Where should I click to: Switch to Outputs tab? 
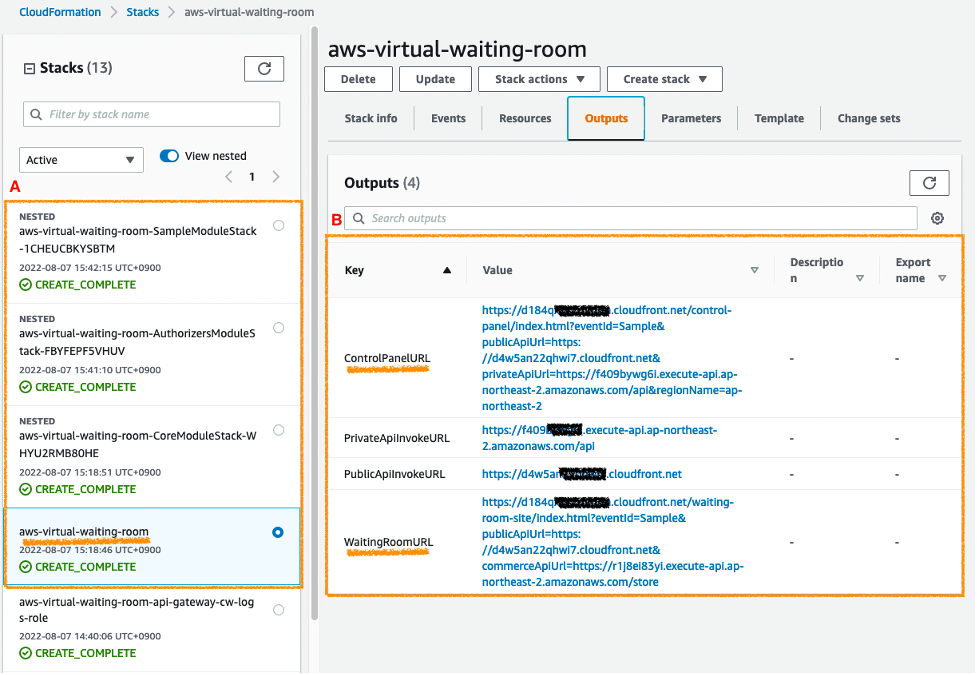[x=606, y=118]
